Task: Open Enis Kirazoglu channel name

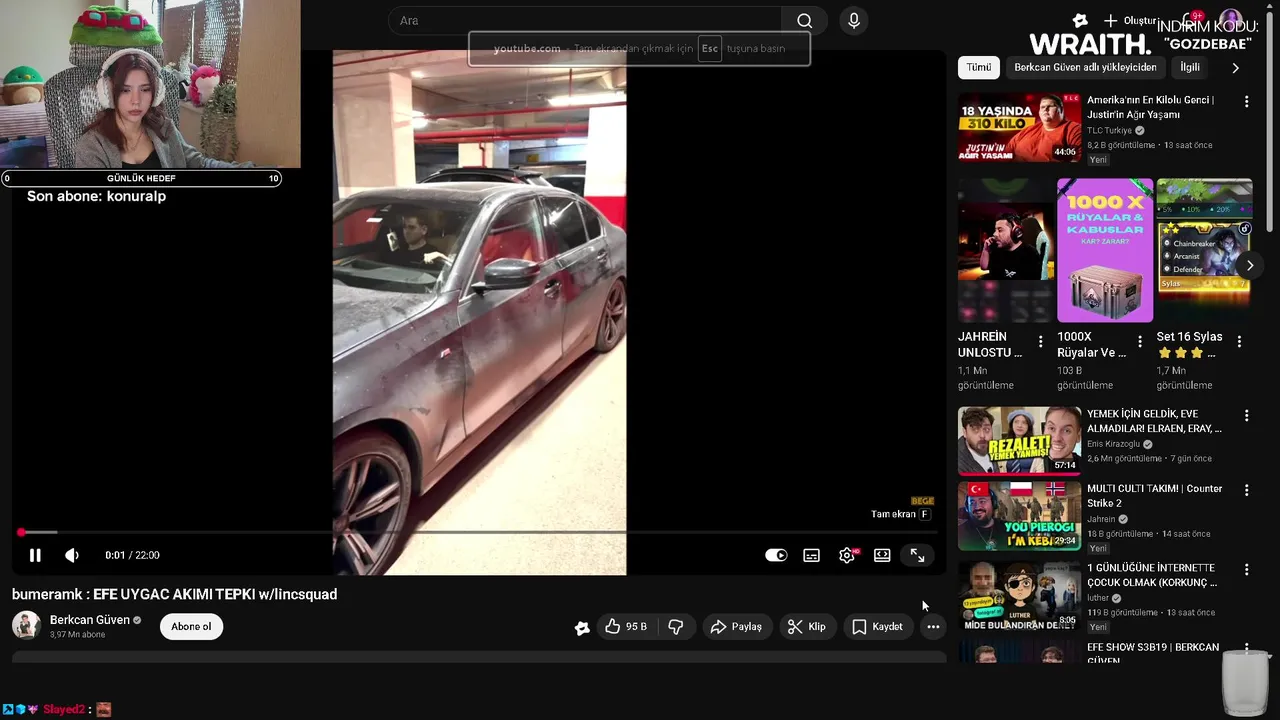Action: (1113, 444)
